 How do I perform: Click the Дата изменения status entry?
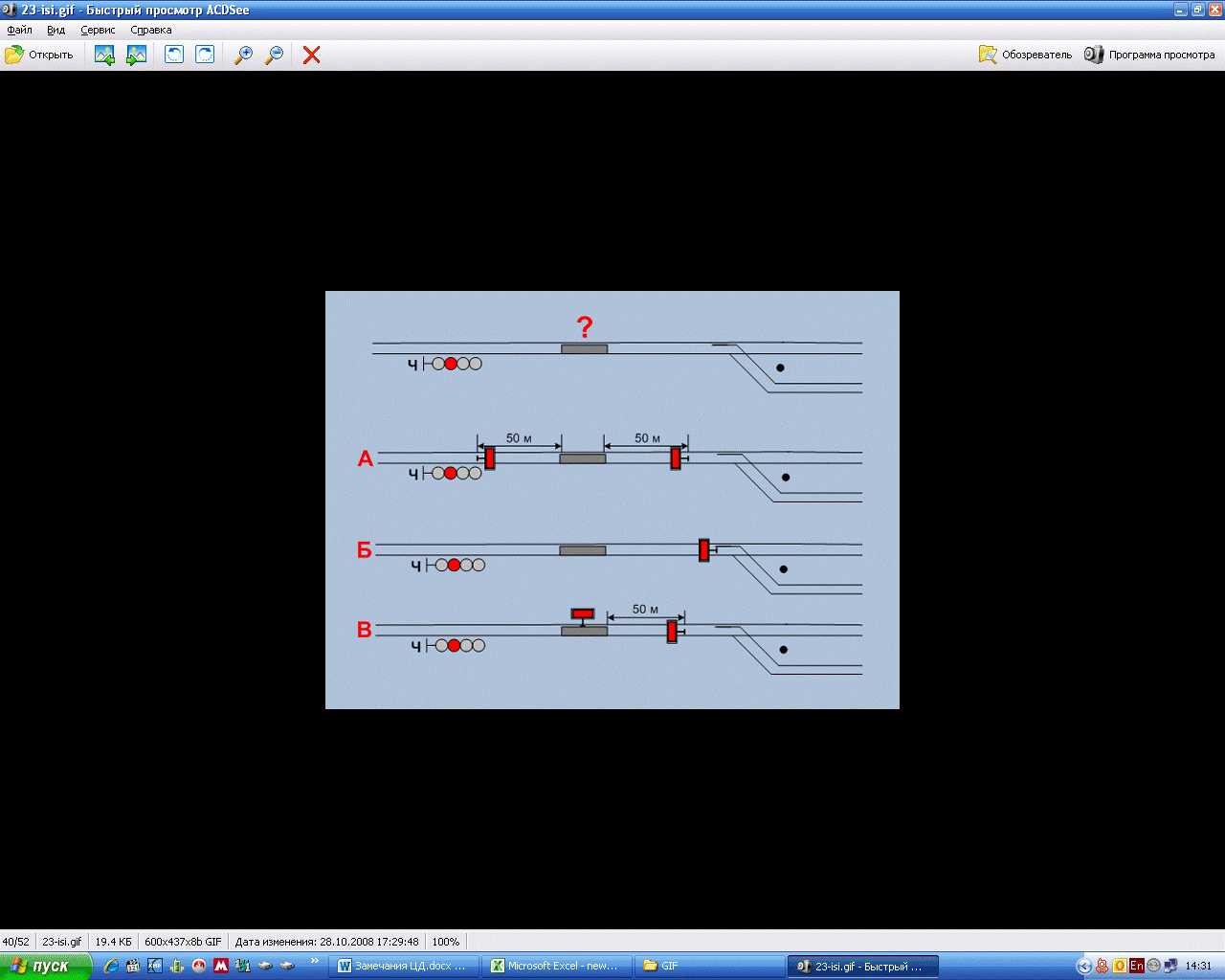coord(326,942)
